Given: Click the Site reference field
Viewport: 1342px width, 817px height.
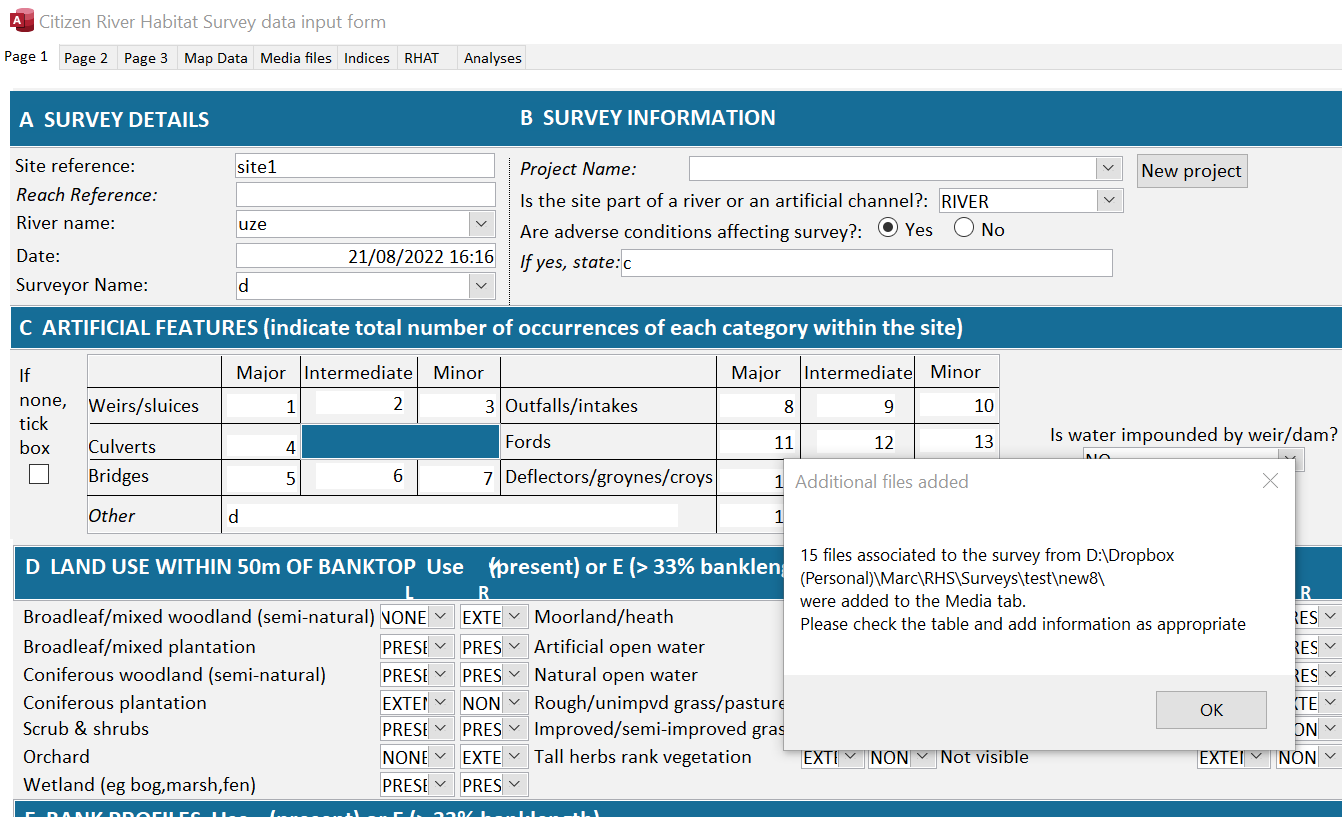Looking at the screenshot, I should pyautogui.click(x=365, y=166).
